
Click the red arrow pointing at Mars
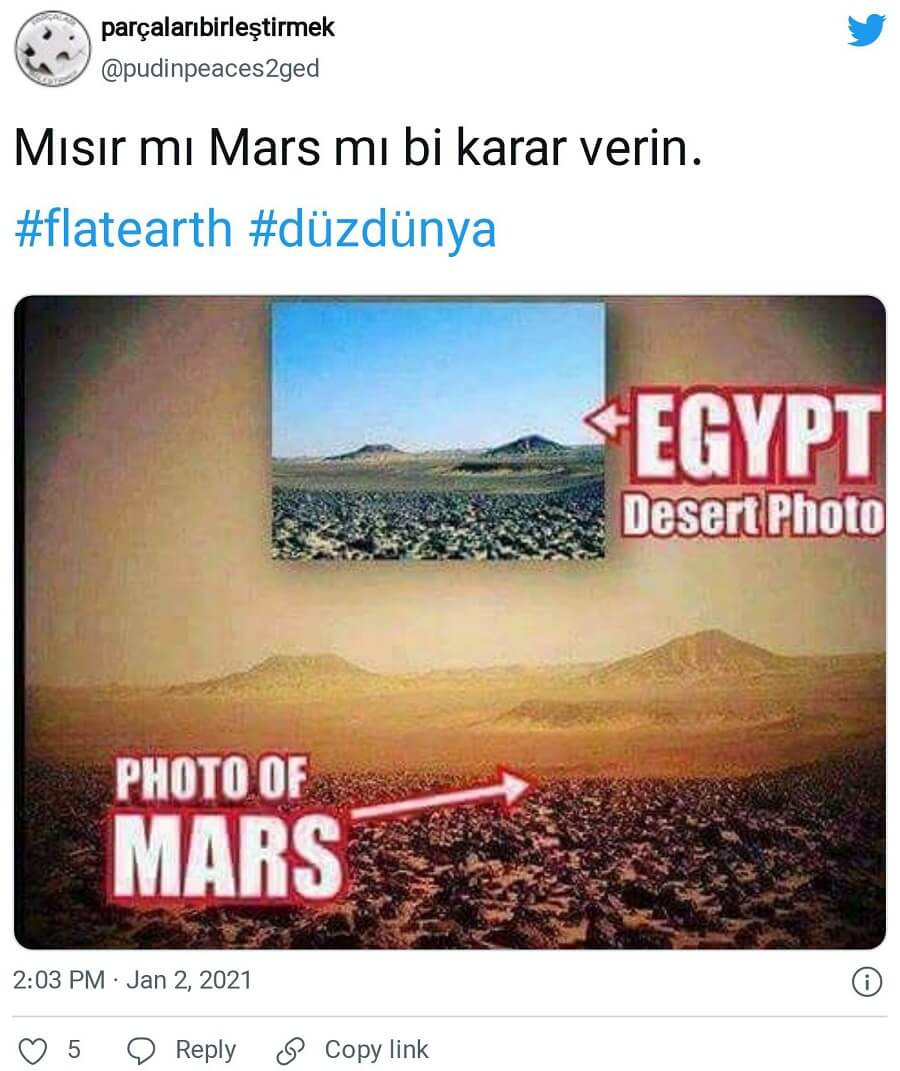pos(442,794)
